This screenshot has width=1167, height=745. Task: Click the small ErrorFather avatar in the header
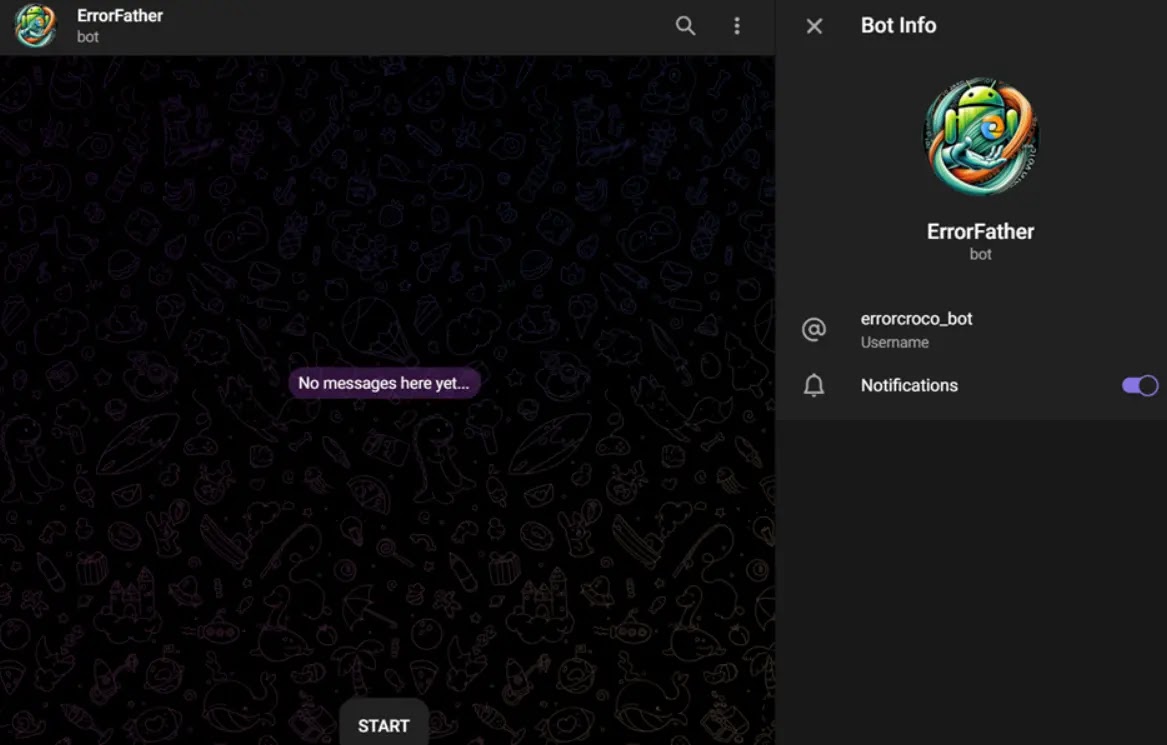coord(36,25)
